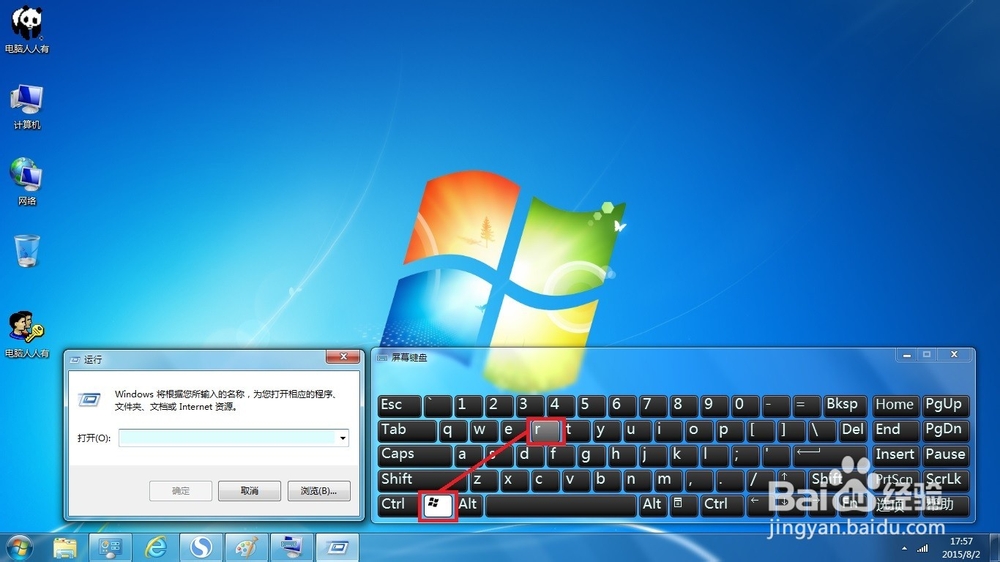Screen dimensions: 1000x562
Task: Toggle the ScrLk key
Action: (946, 480)
